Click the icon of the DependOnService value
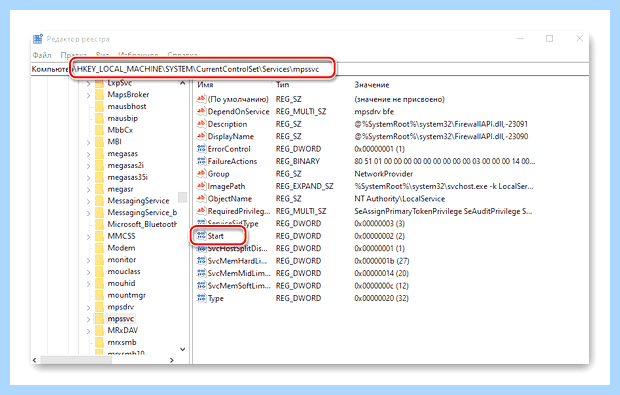Viewport: 620px width, 395px height. tap(201, 111)
